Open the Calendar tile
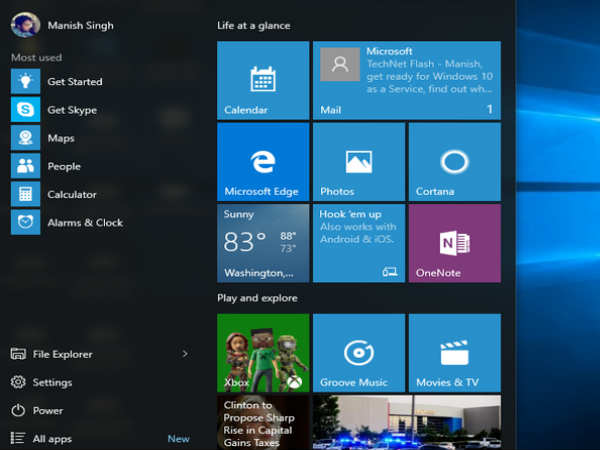 [x=263, y=80]
